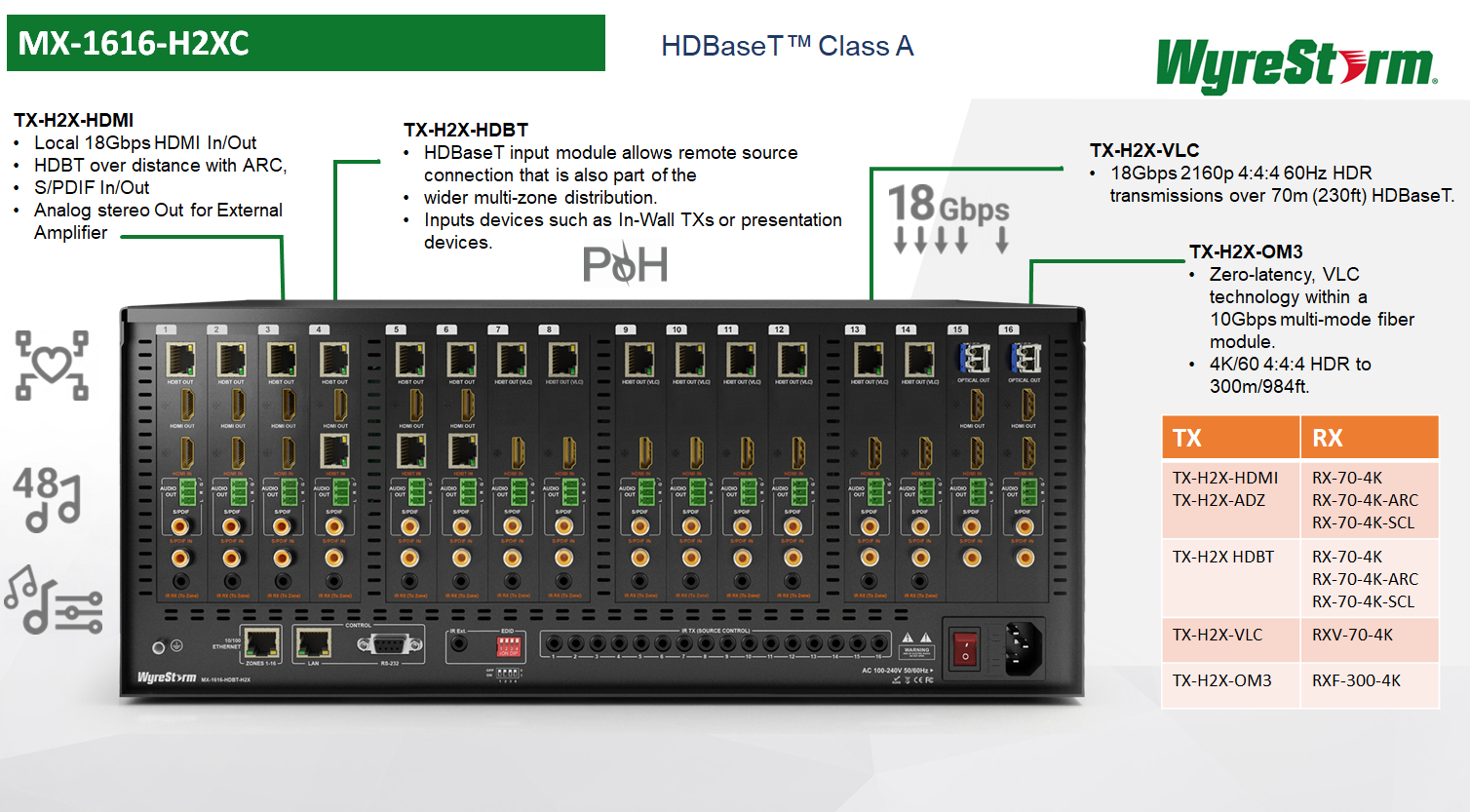
Task: Click the Zones 1-16 Ethernet port
Action: pyautogui.click(x=261, y=642)
